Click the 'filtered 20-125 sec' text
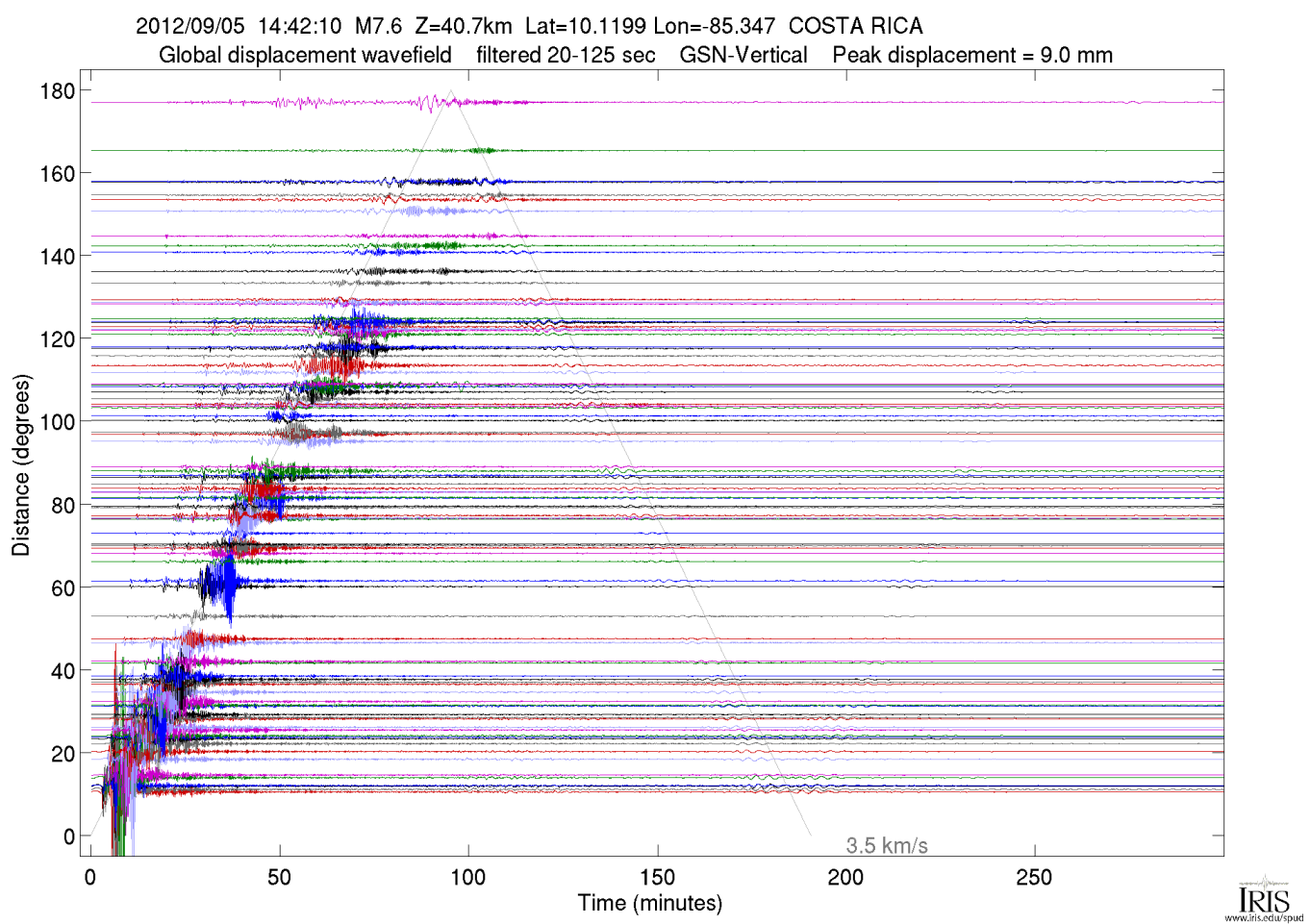Screen dimensions: 1310x924 pos(566,55)
